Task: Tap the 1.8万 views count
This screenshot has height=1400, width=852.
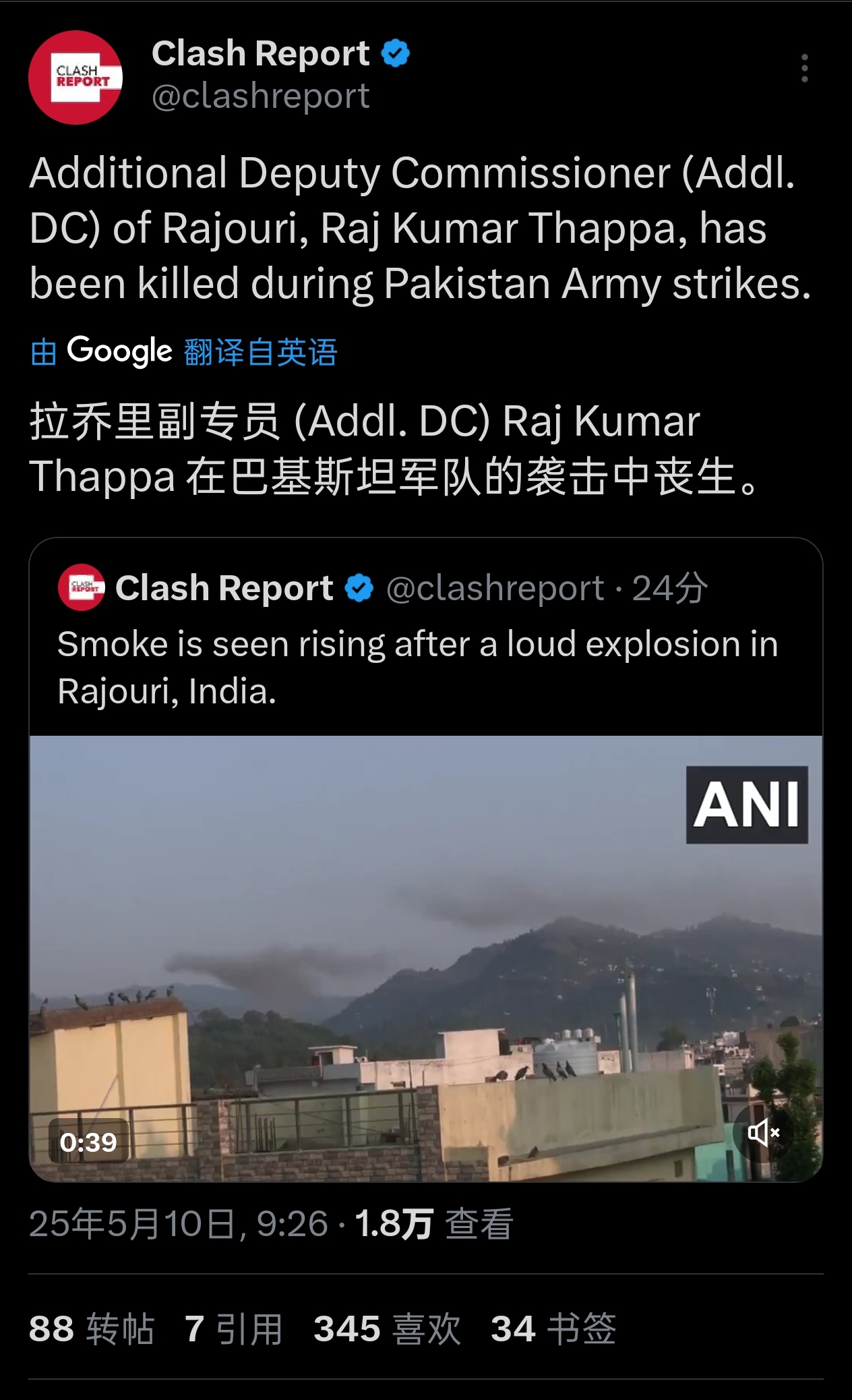Action: (434, 1223)
